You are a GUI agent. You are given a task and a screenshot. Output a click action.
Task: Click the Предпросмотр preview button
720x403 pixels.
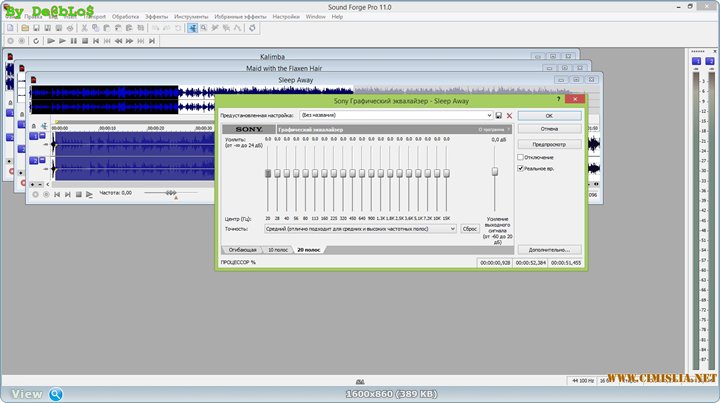coord(548,144)
